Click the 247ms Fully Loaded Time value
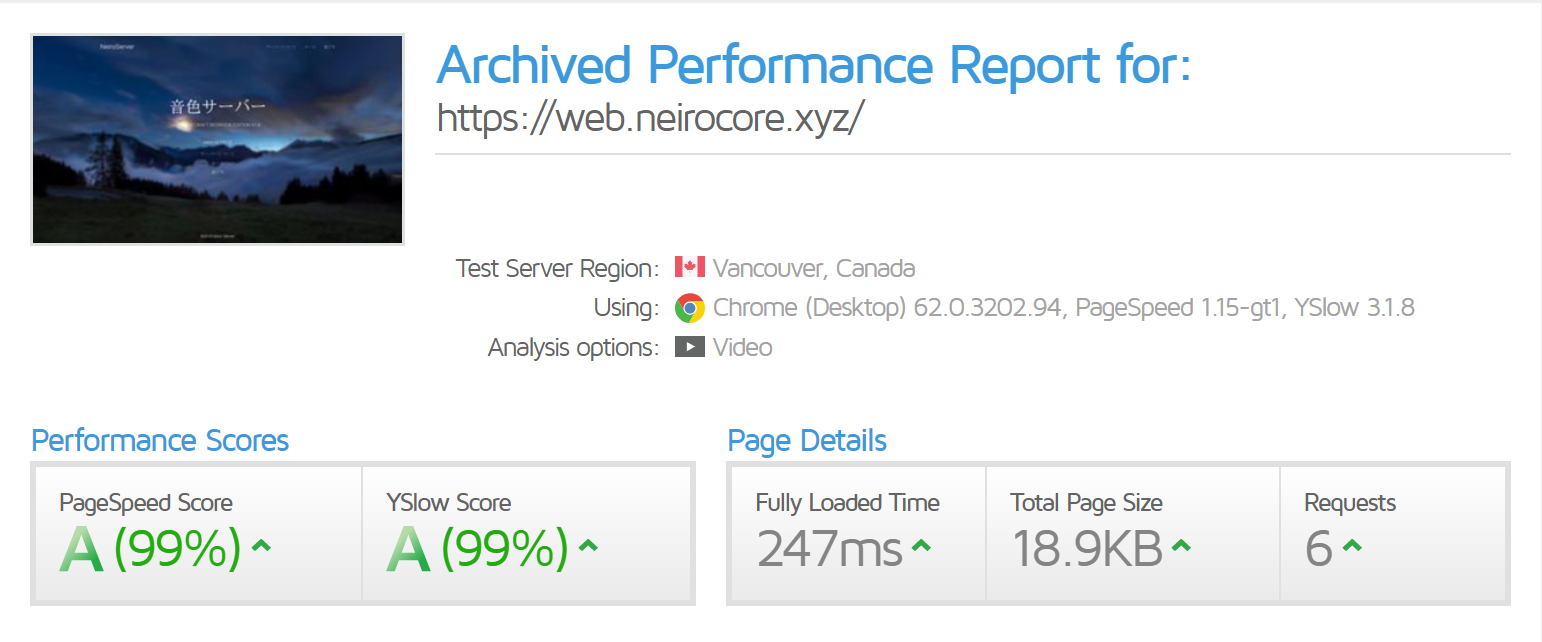This screenshot has height=642, width=1542. coord(830,548)
